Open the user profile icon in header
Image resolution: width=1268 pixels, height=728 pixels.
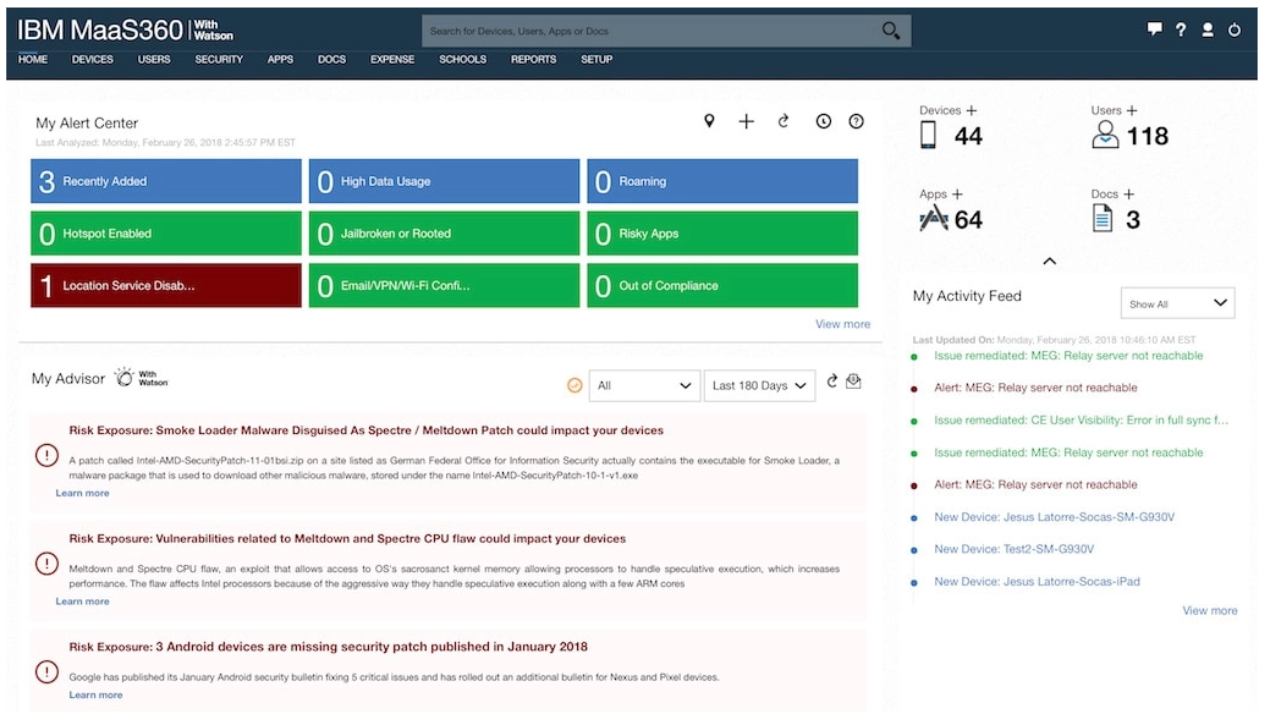point(1208,31)
